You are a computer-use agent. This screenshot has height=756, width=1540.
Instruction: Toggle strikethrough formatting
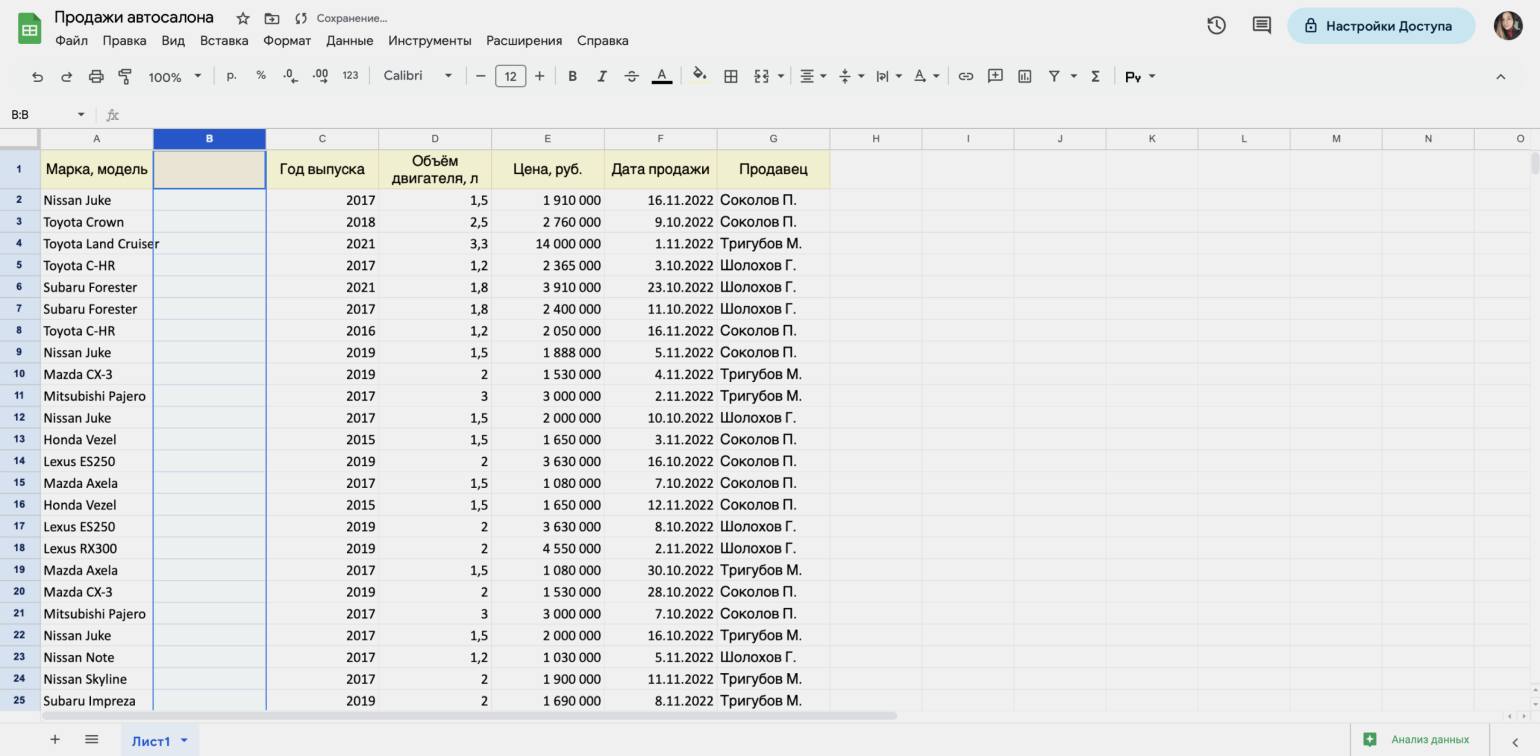(x=631, y=76)
